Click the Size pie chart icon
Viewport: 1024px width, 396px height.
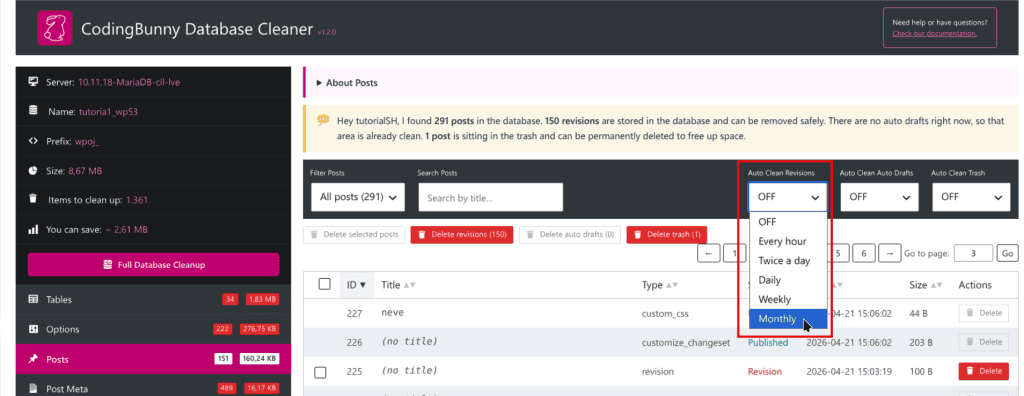click(x=33, y=171)
